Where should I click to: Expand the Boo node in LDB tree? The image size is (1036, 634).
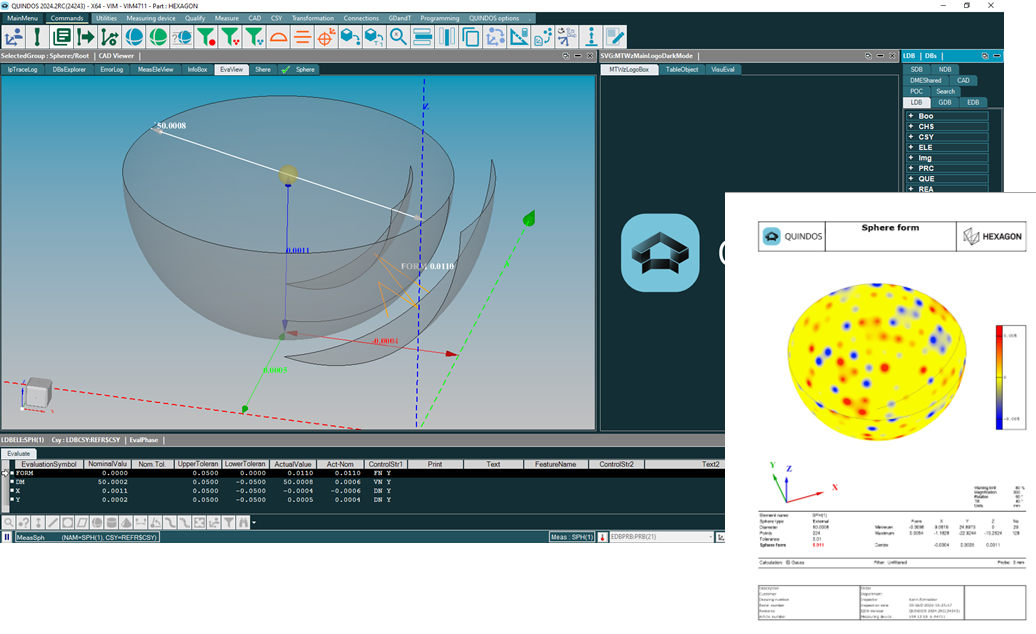[910, 116]
